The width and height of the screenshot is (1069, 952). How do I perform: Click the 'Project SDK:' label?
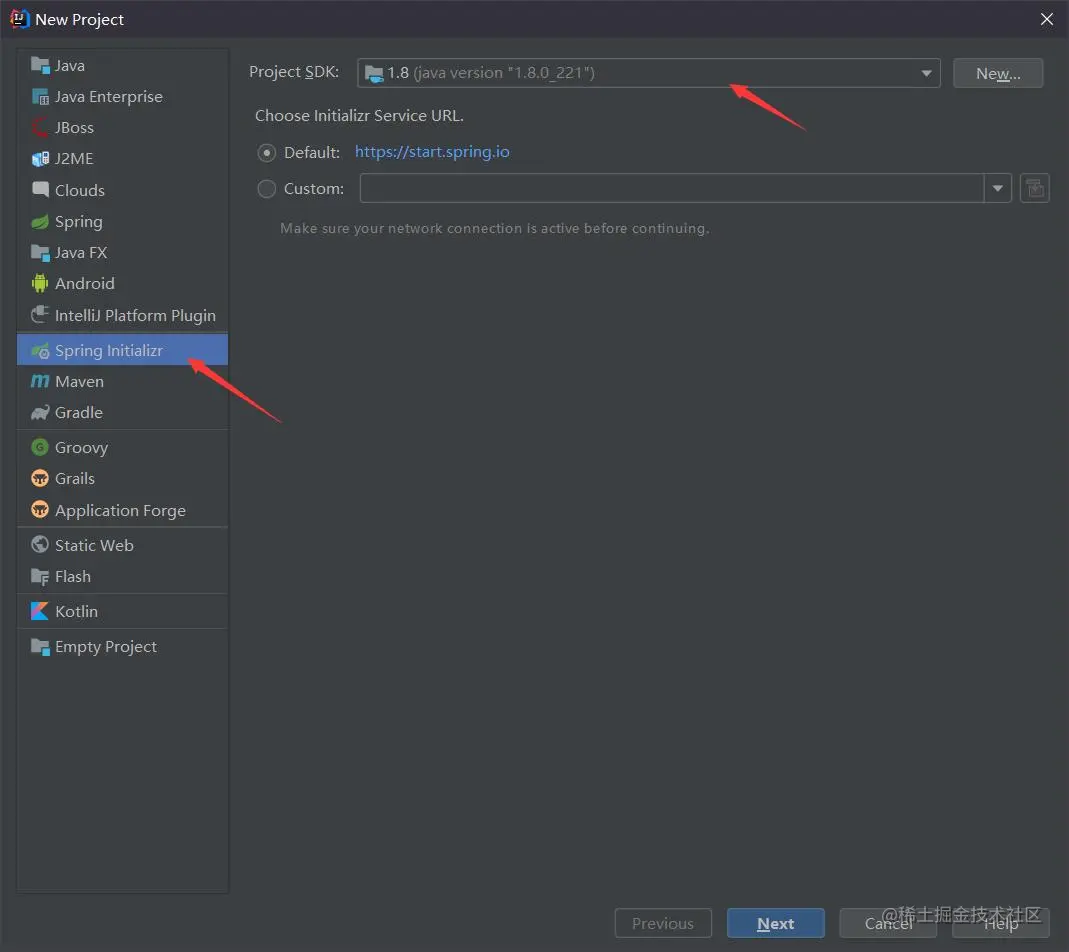pyautogui.click(x=294, y=72)
